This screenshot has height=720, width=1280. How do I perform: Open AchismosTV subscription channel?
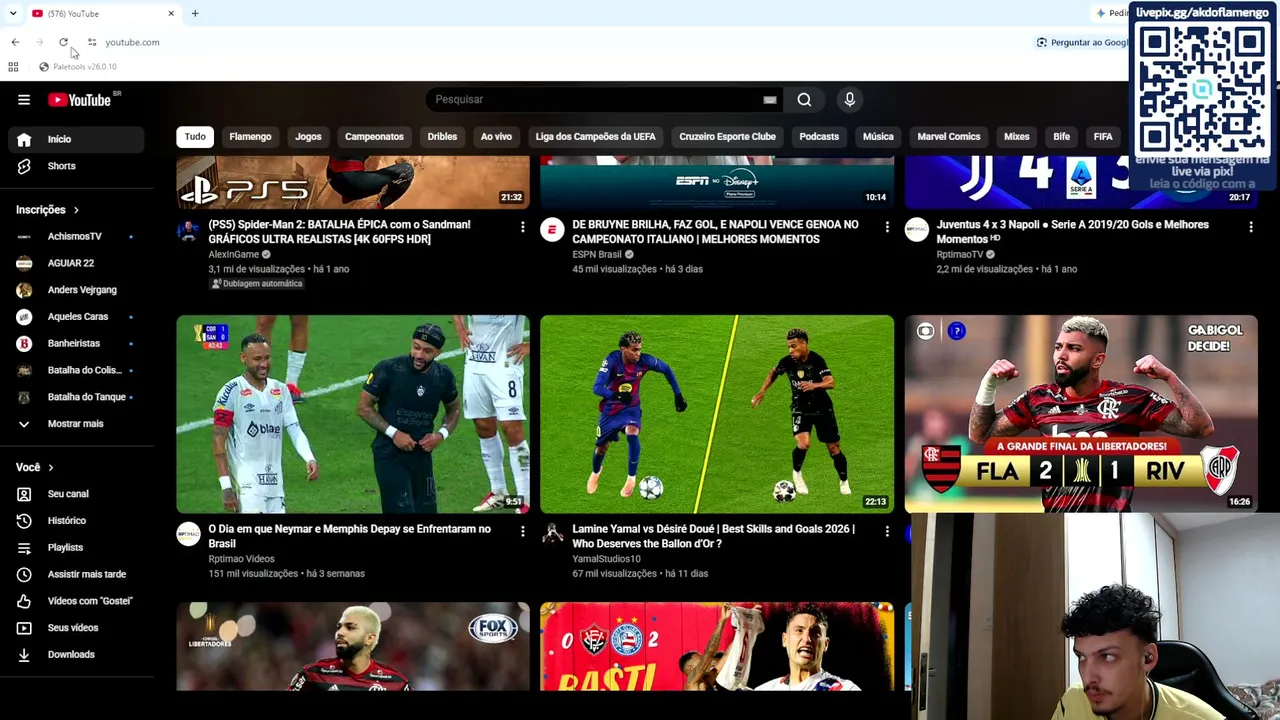(76, 237)
